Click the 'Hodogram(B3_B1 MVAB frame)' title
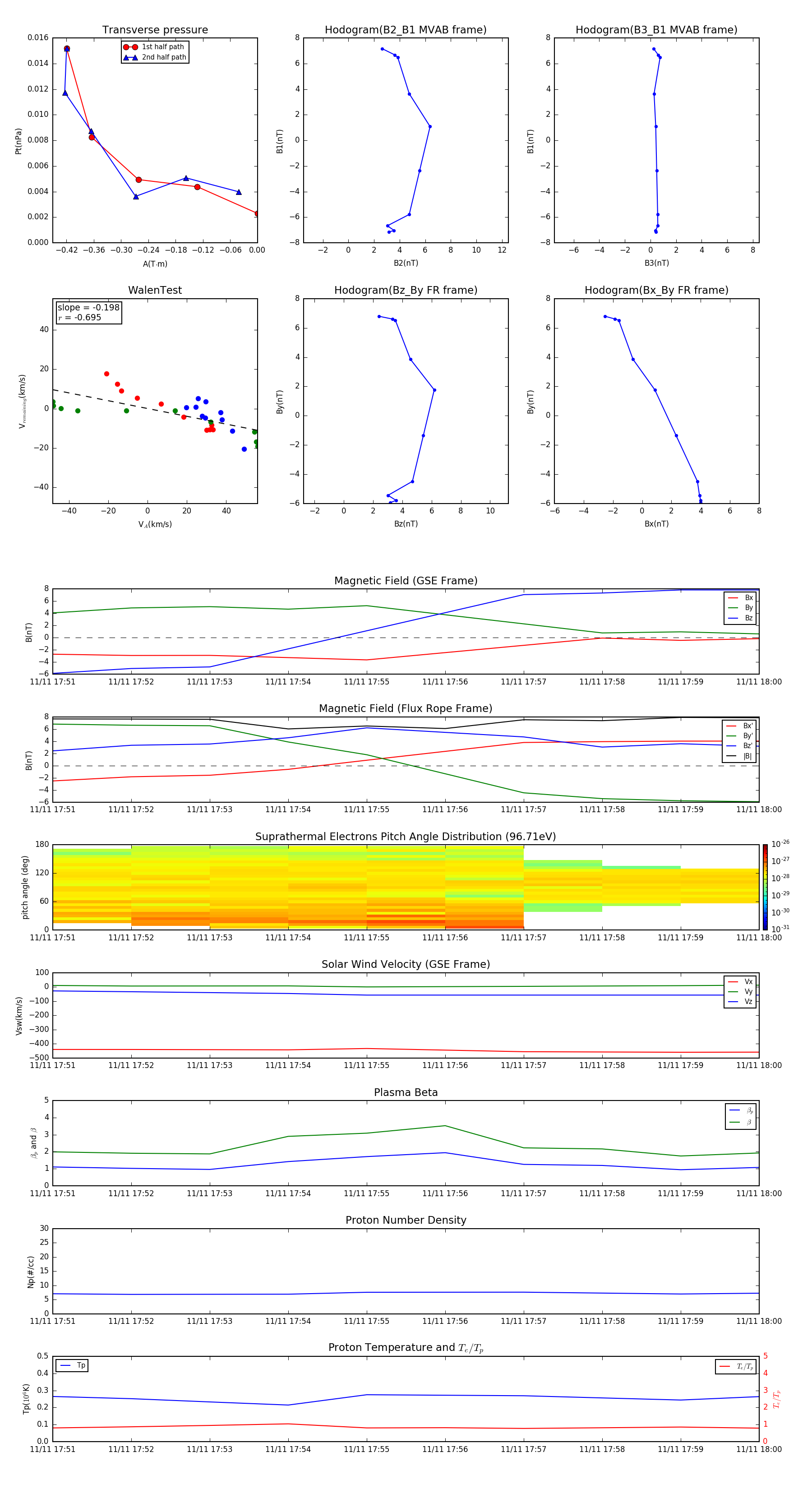 [656, 30]
